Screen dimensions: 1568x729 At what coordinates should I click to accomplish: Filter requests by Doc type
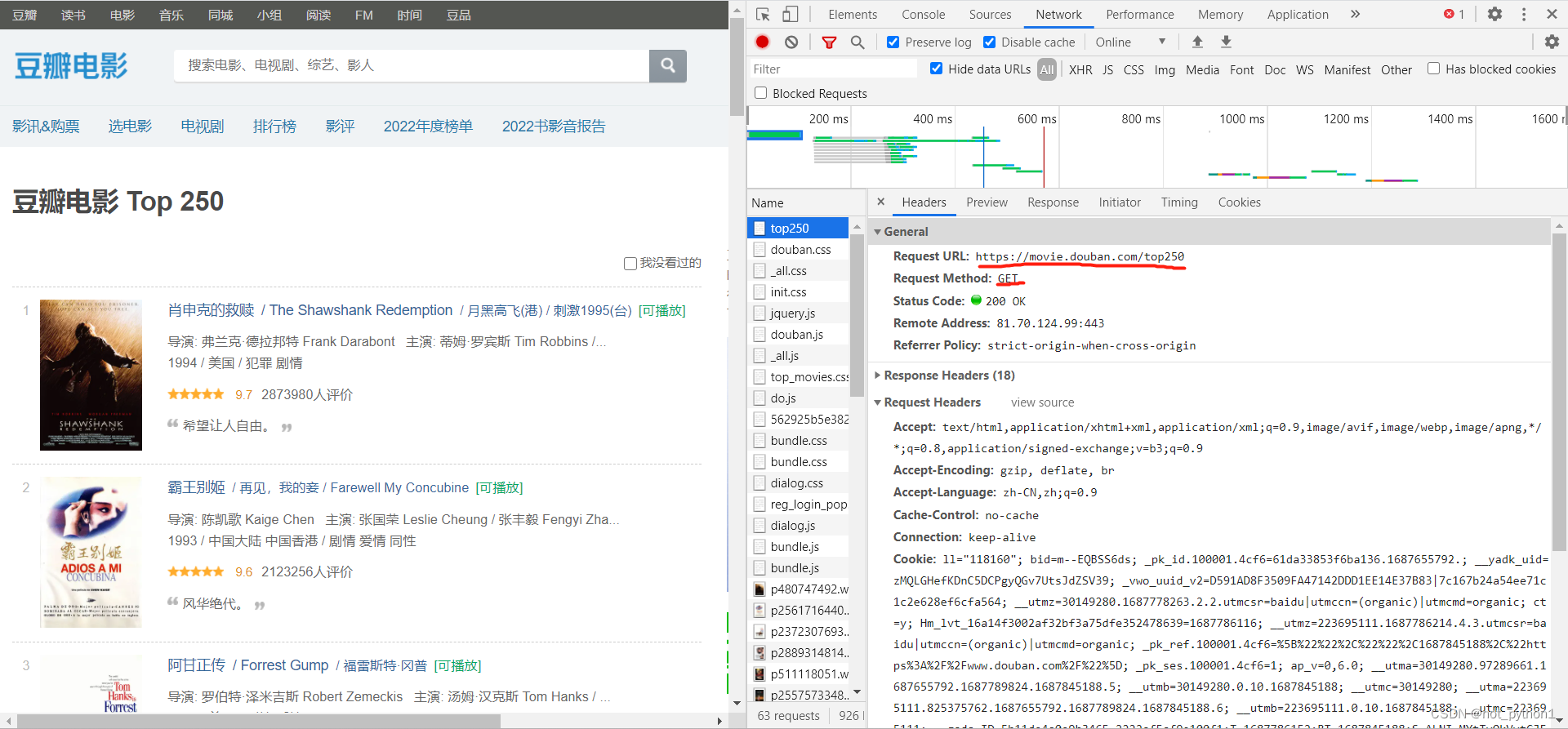tap(1275, 69)
